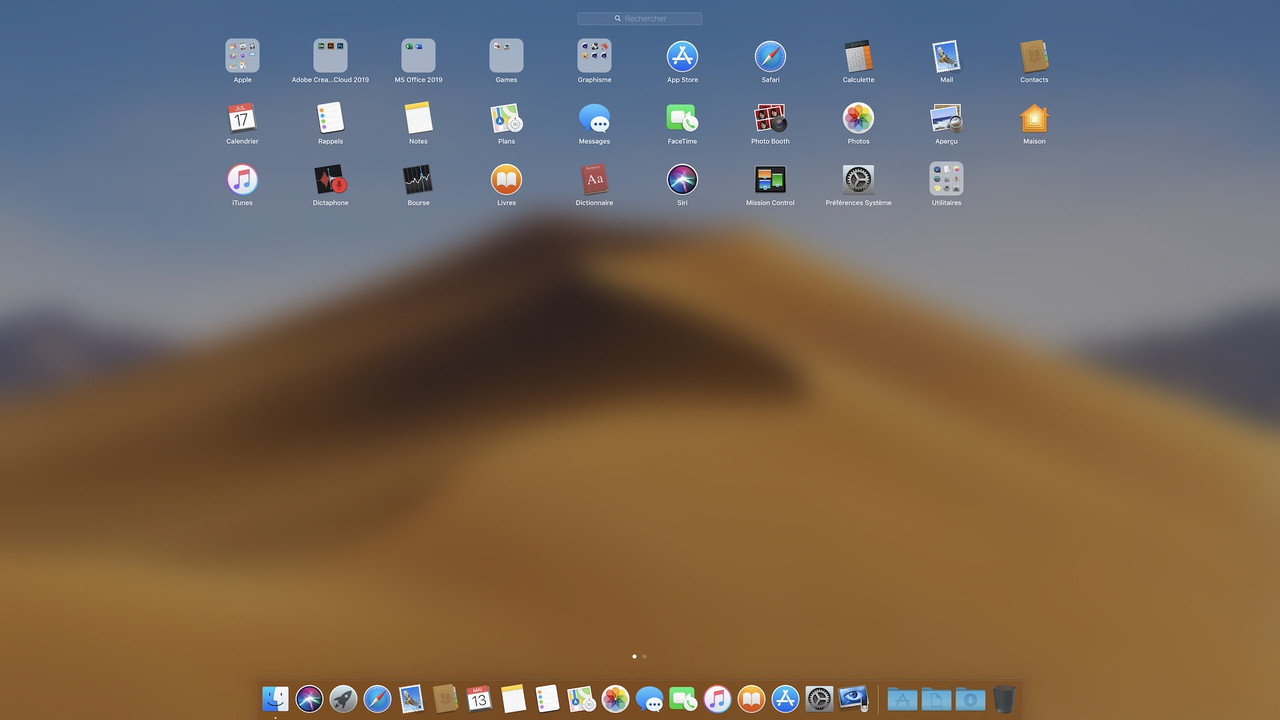Open the Calculette app
Screen dimensions: 1280x720
click(x=858, y=56)
